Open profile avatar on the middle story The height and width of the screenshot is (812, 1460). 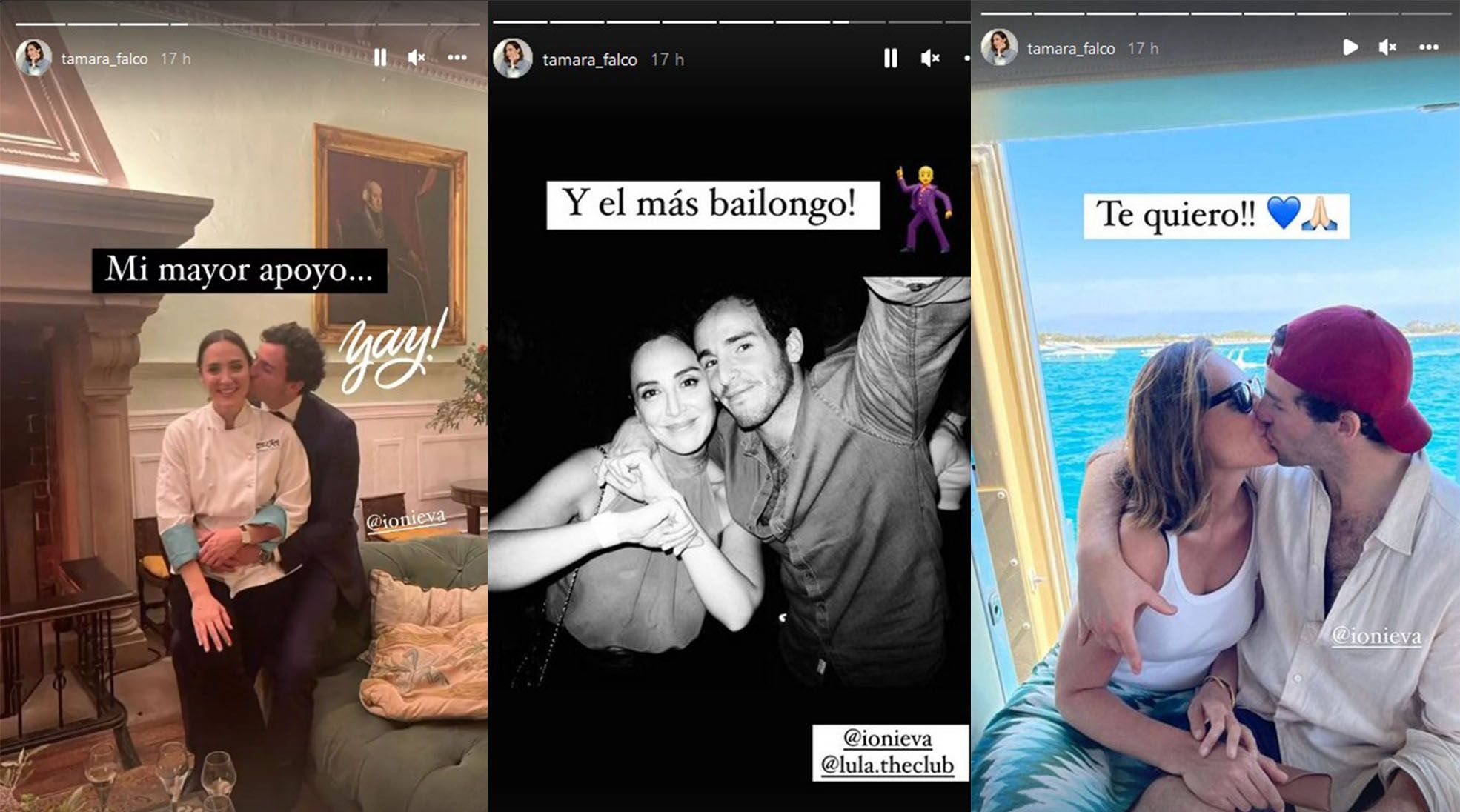pos(513,59)
